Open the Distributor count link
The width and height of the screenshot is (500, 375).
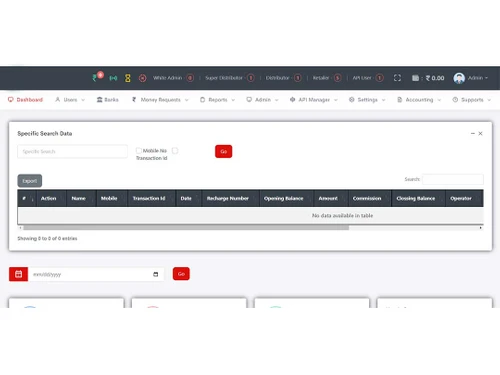tap(283, 78)
